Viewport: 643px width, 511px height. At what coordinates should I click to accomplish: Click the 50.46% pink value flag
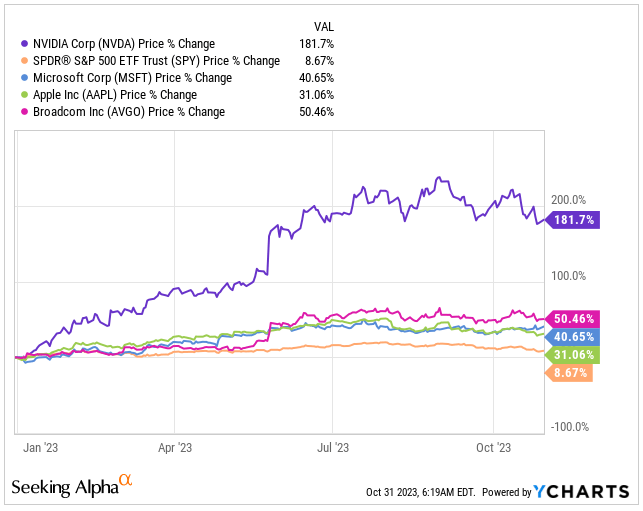pyautogui.click(x=572, y=319)
